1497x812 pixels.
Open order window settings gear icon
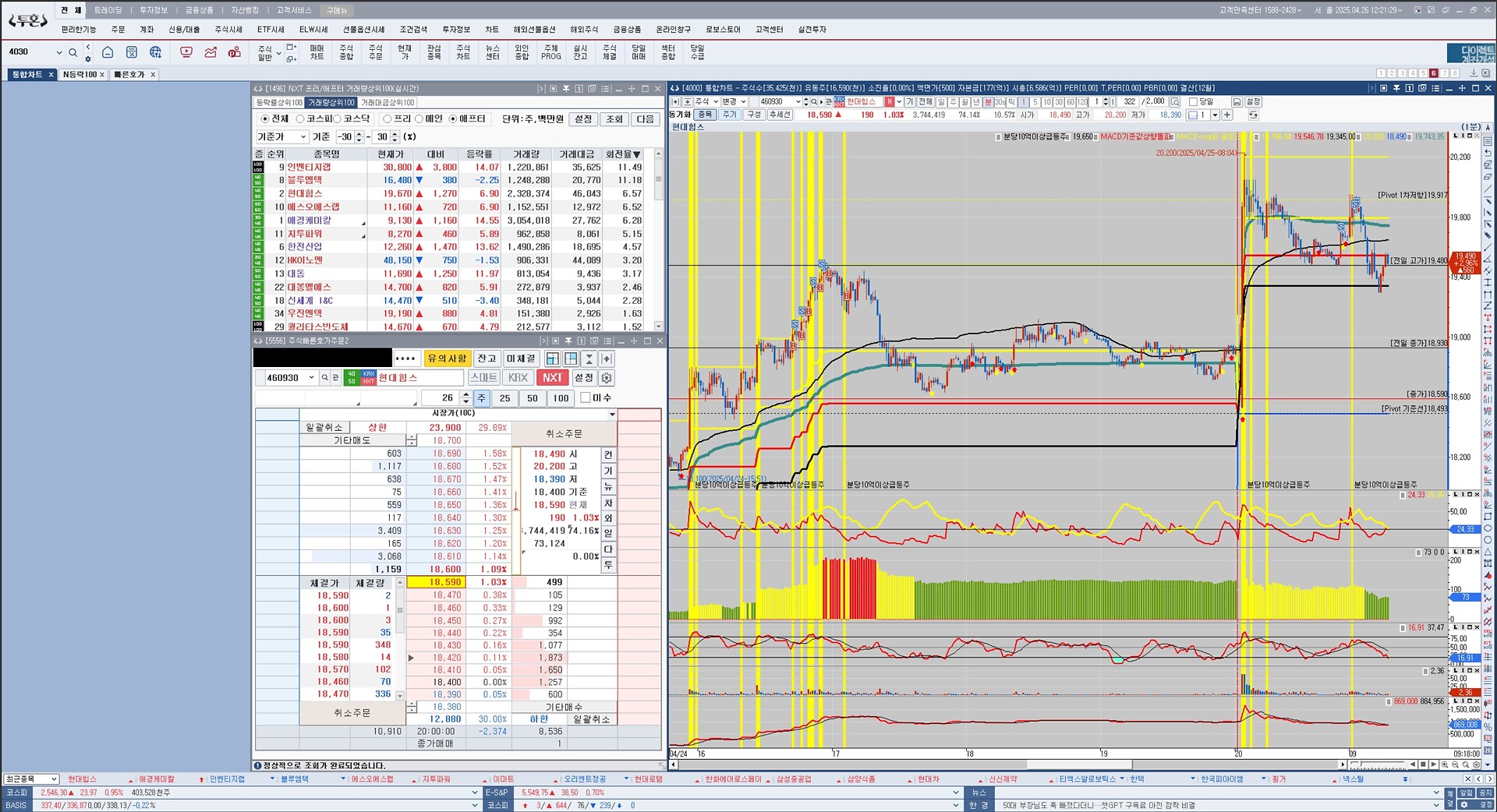coord(607,378)
